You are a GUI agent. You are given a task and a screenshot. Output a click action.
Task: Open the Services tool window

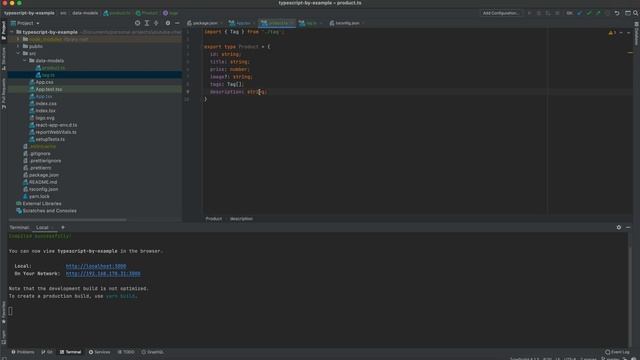click(100, 352)
